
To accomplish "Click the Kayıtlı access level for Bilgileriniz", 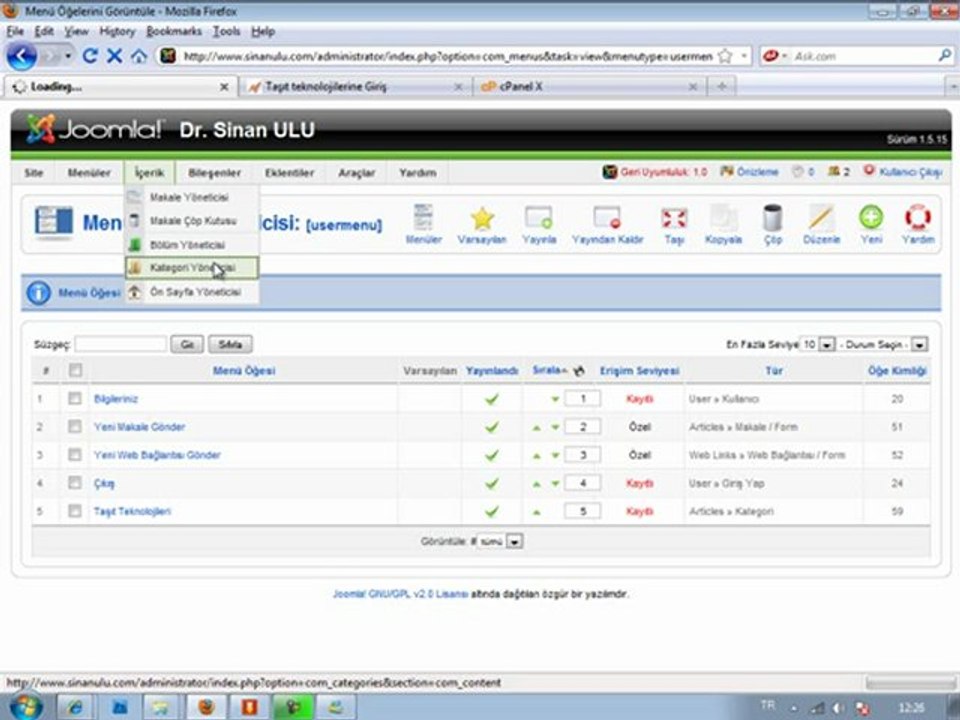I will 639,399.
